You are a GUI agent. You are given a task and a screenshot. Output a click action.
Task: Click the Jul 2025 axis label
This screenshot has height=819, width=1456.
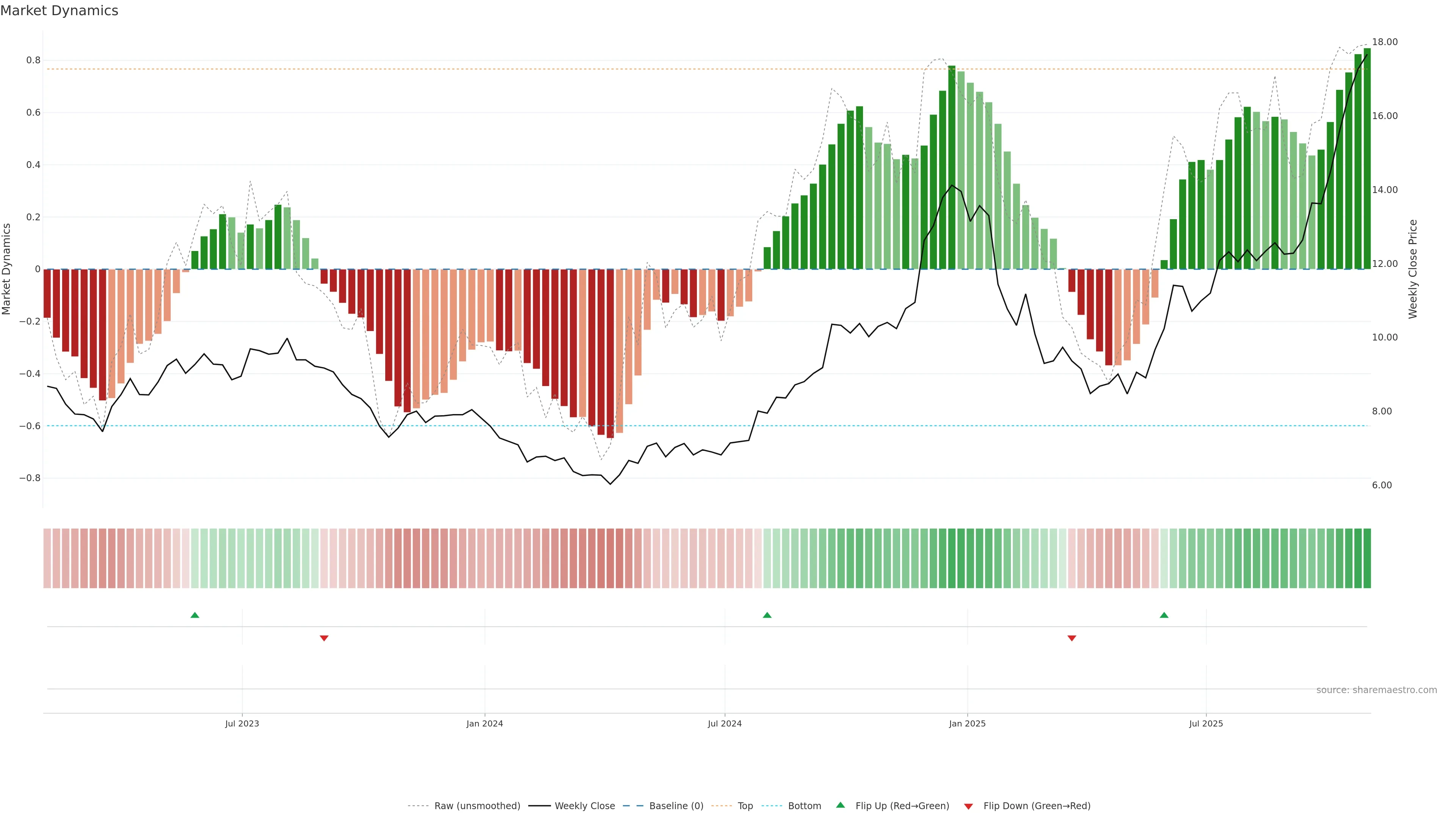1206,723
